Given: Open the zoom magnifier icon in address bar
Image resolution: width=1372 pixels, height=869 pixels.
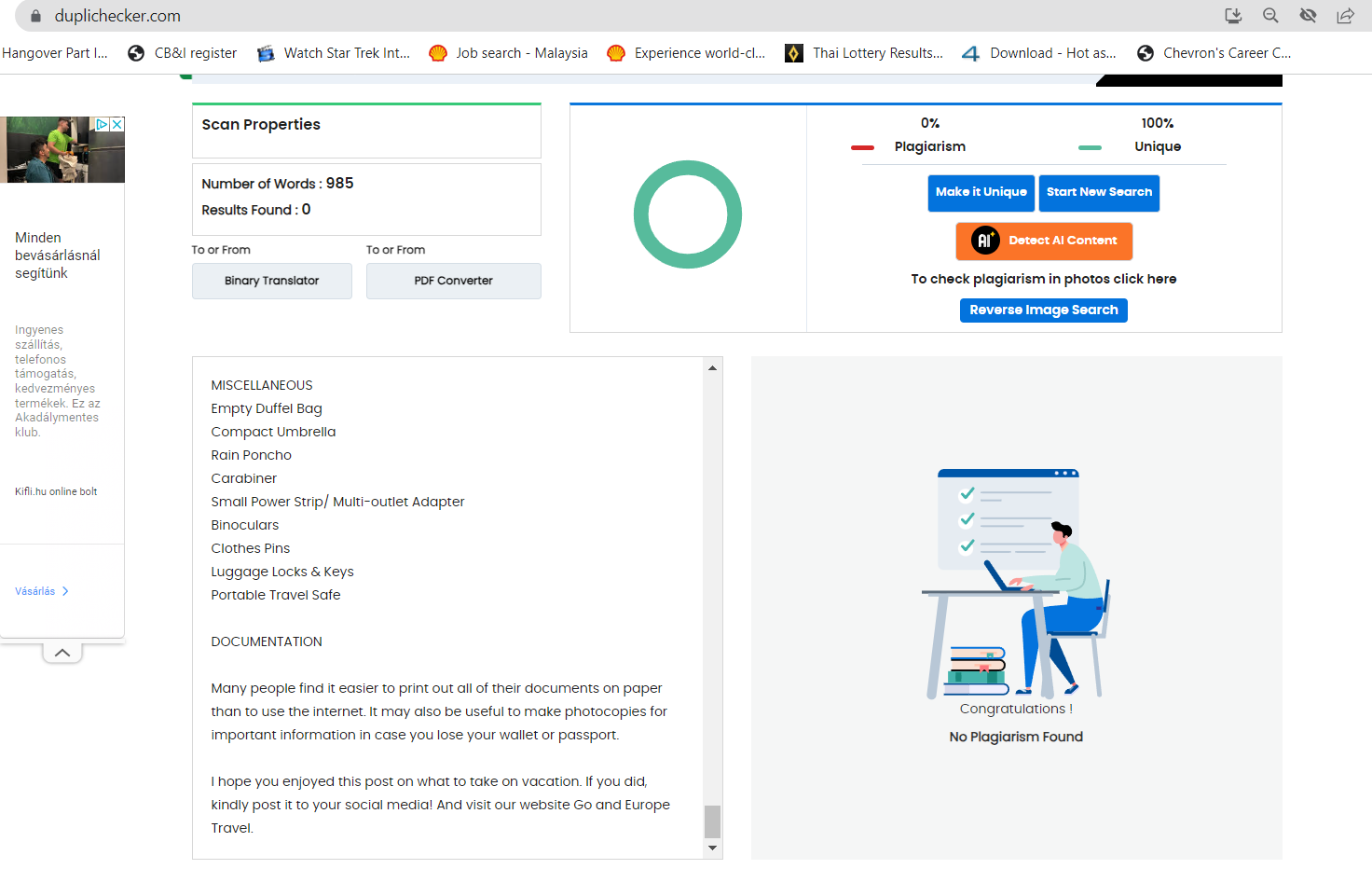Looking at the screenshot, I should point(1270,16).
